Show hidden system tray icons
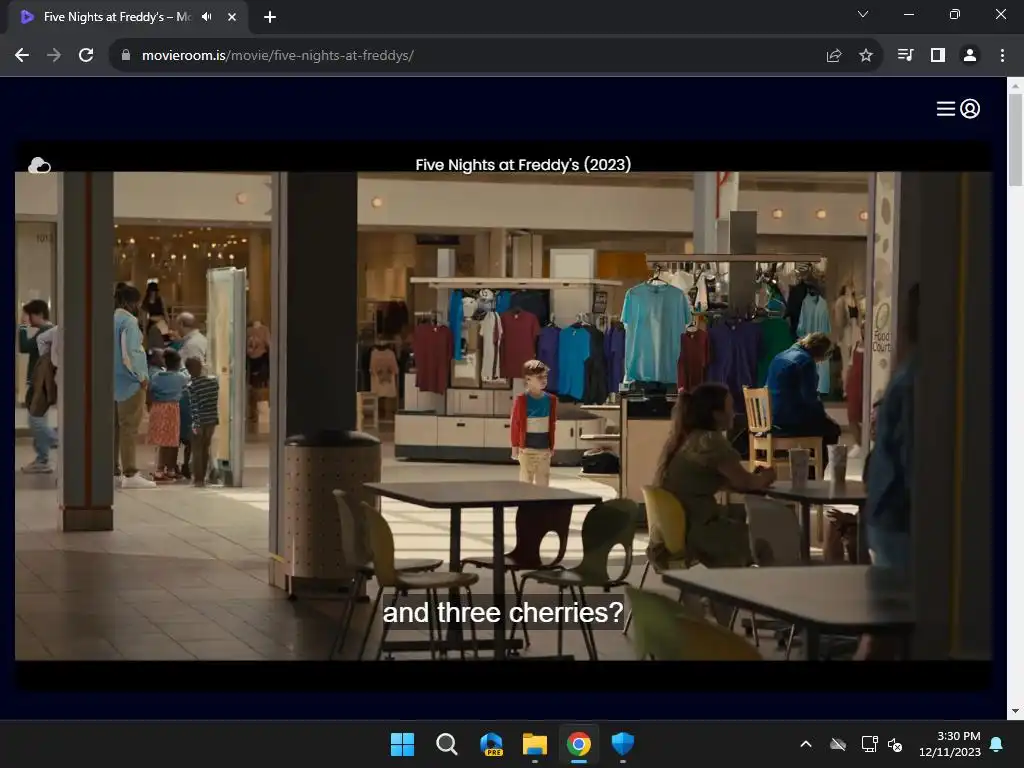1024x768 pixels. click(x=806, y=744)
